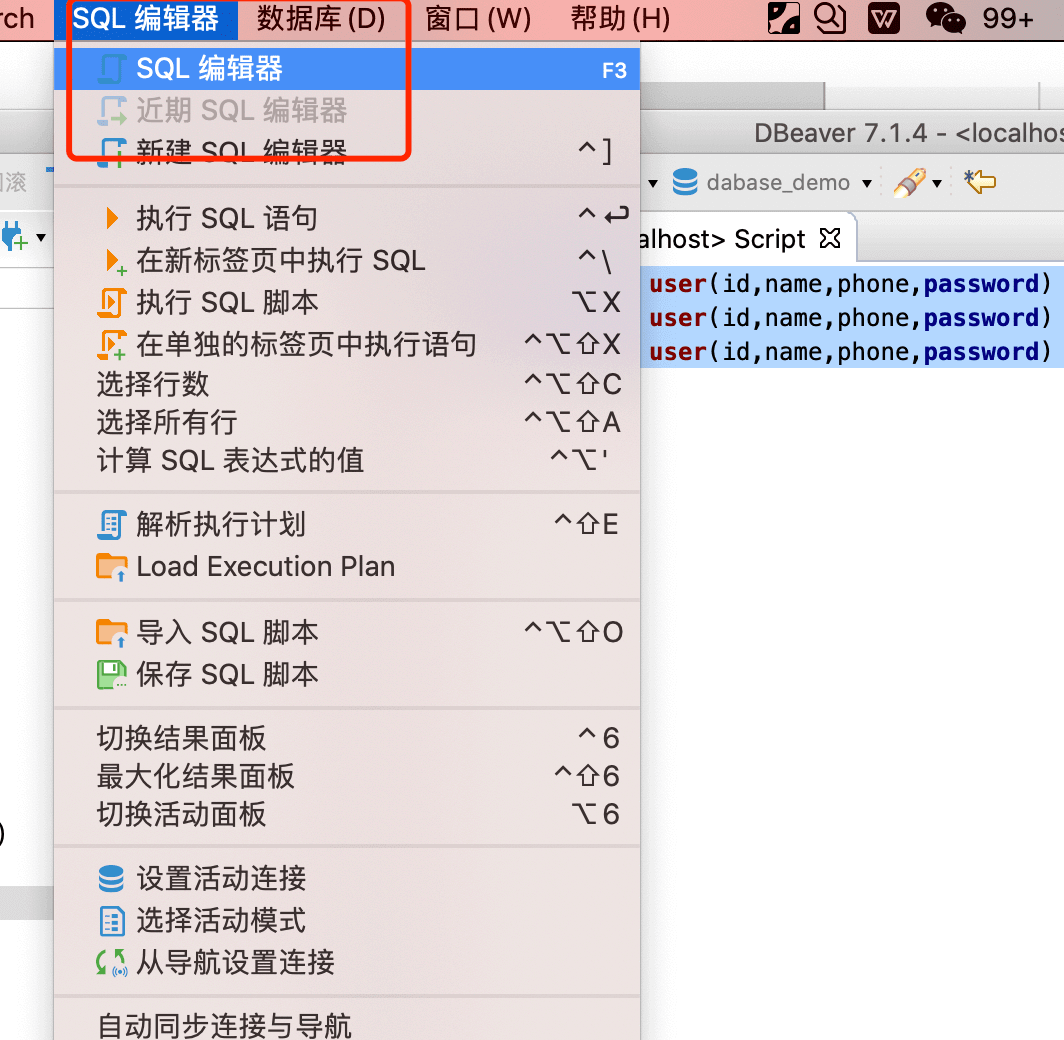Click the display contrast icon in menu bar
Image resolution: width=1064 pixels, height=1040 pixels.
(784, 18)
